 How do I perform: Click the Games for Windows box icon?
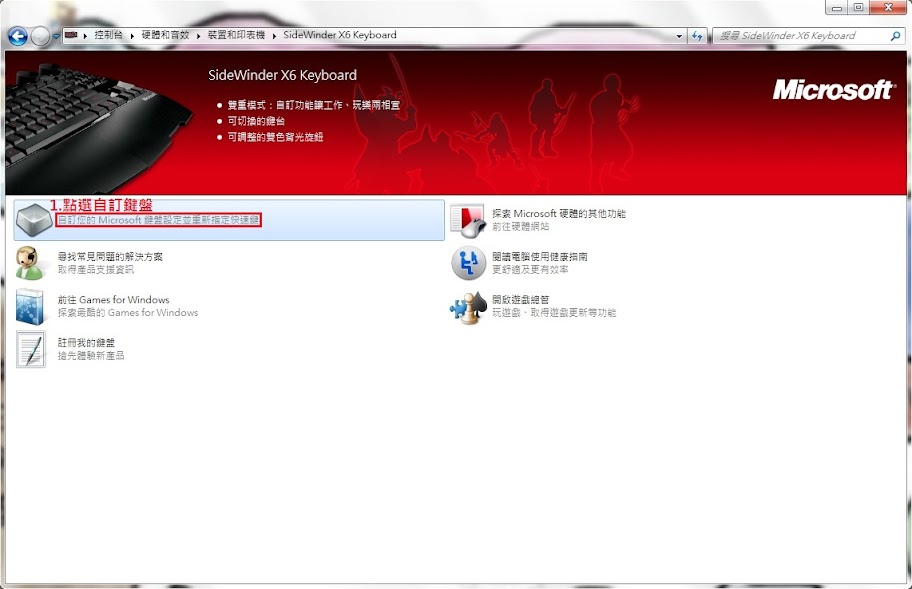point(30,306)
